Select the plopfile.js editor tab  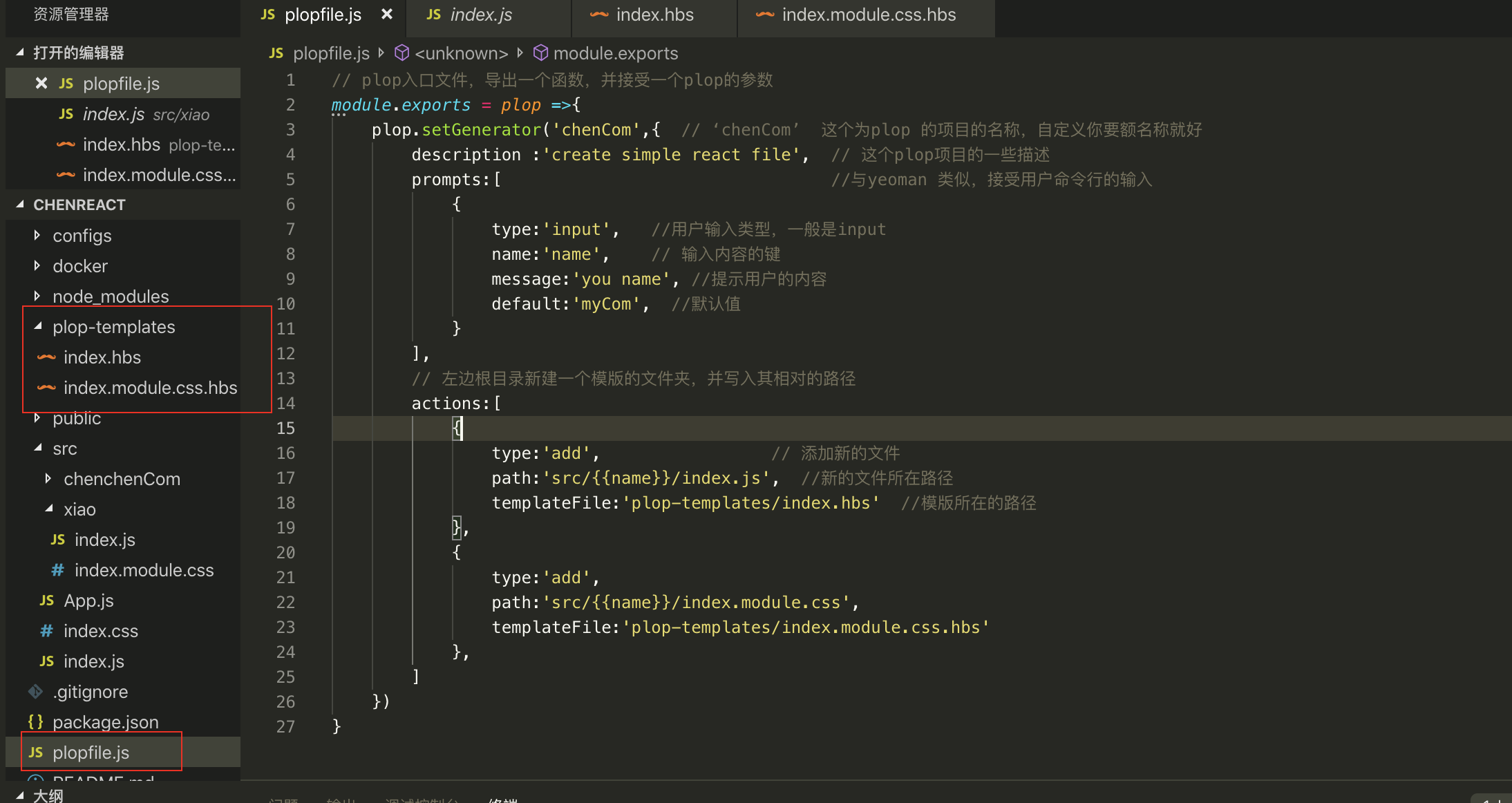pos(323,15)
